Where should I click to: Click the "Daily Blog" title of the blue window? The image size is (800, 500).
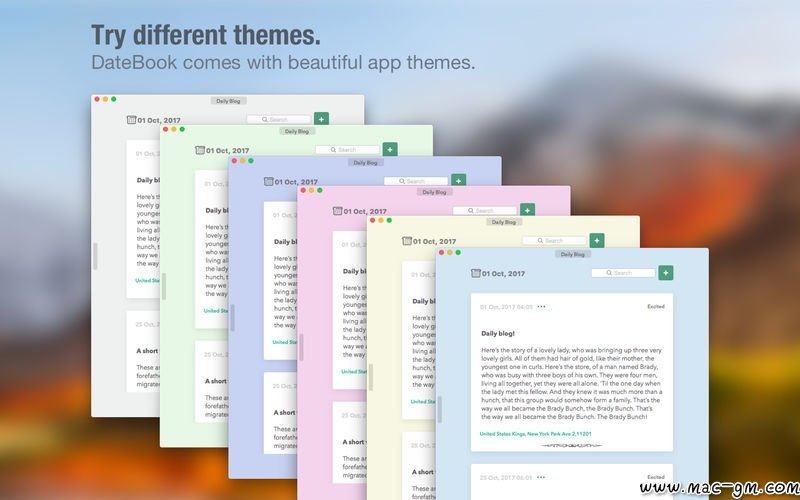point(572,254)
